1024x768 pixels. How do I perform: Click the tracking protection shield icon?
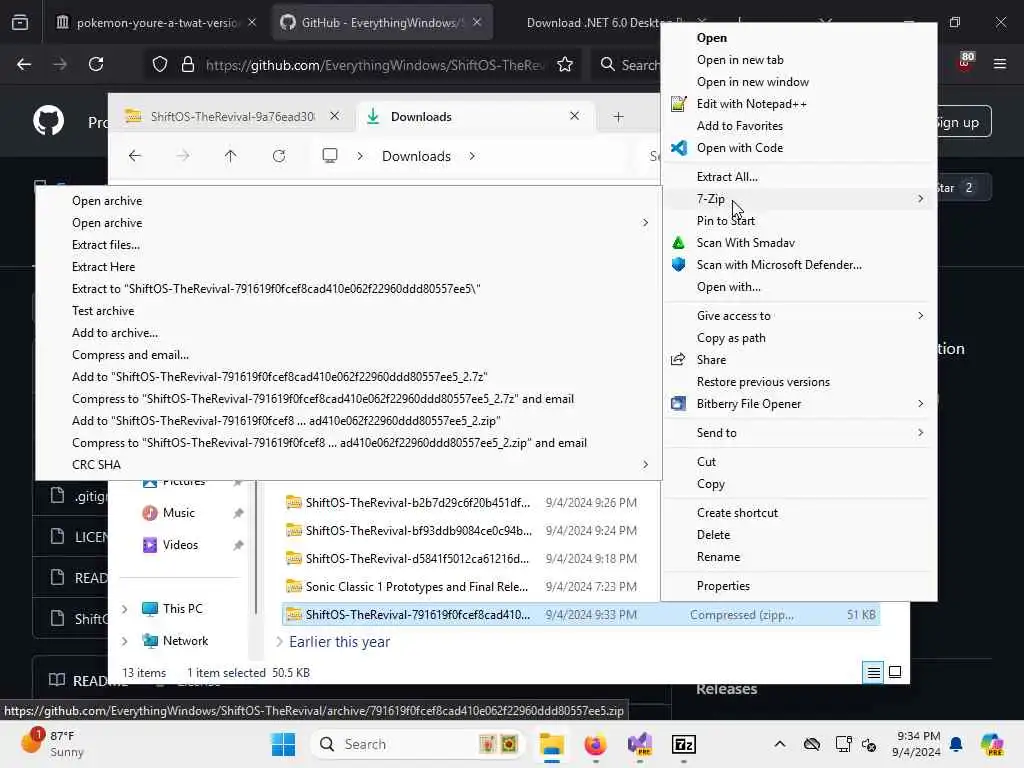point(160,64)
